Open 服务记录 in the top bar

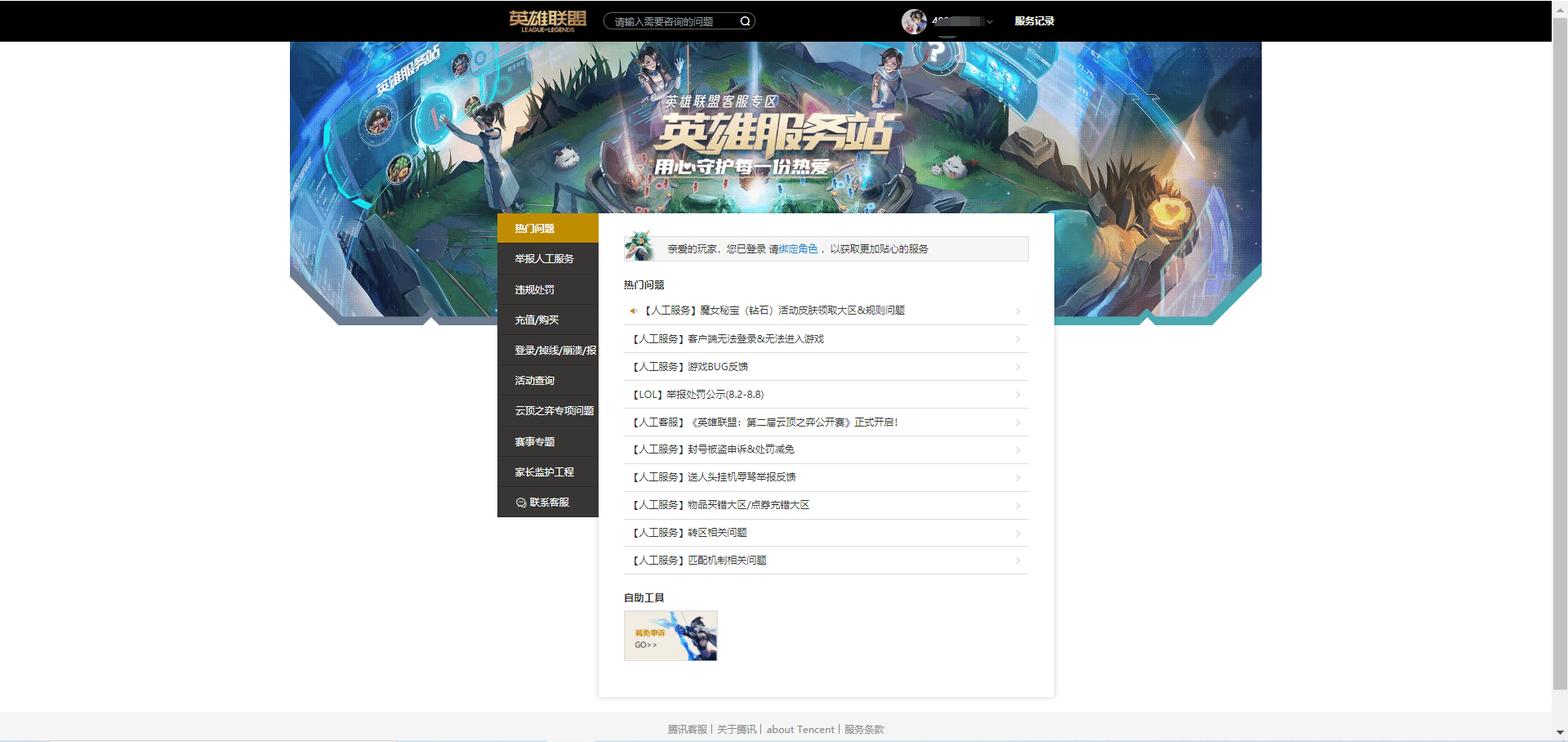[x=1033, y=20]
